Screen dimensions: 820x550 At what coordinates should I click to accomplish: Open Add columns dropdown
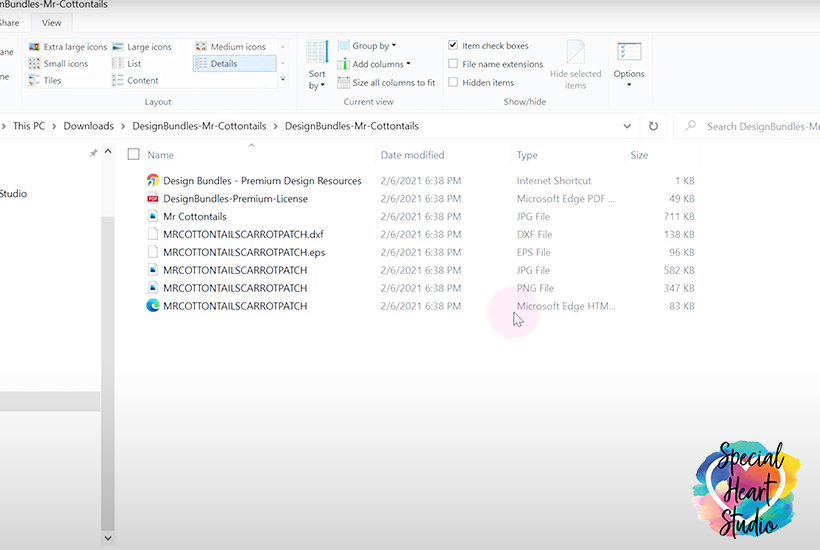(373, 64)
